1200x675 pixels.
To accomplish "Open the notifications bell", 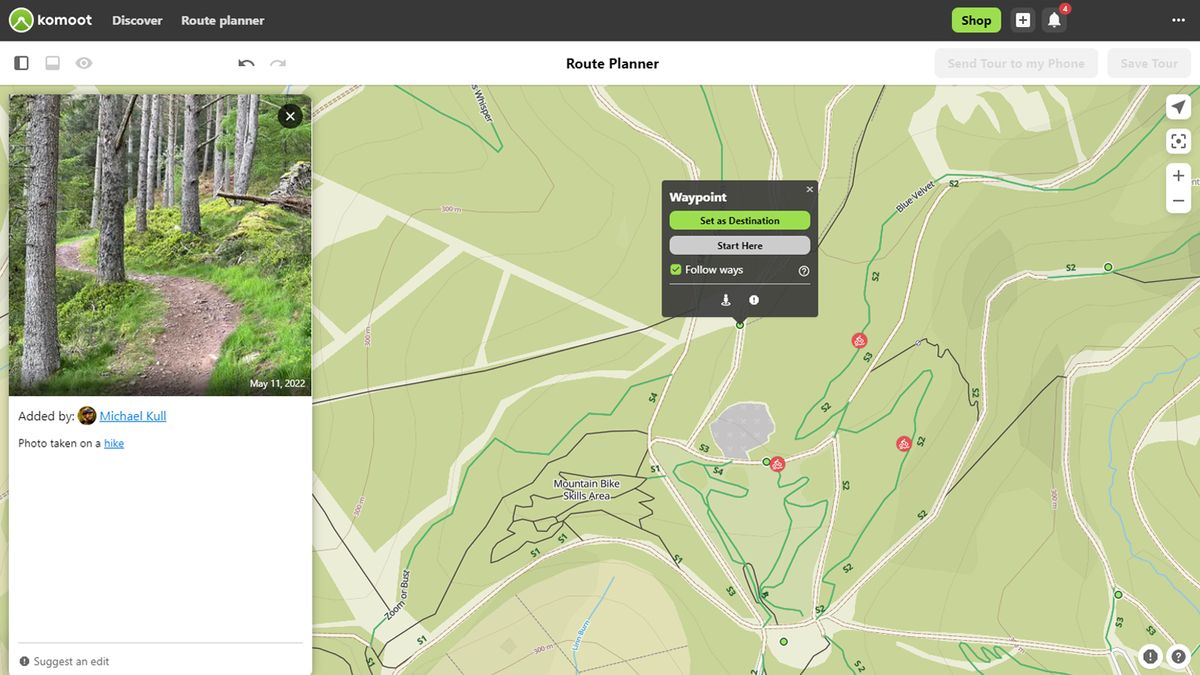I will click(1053, 19).
